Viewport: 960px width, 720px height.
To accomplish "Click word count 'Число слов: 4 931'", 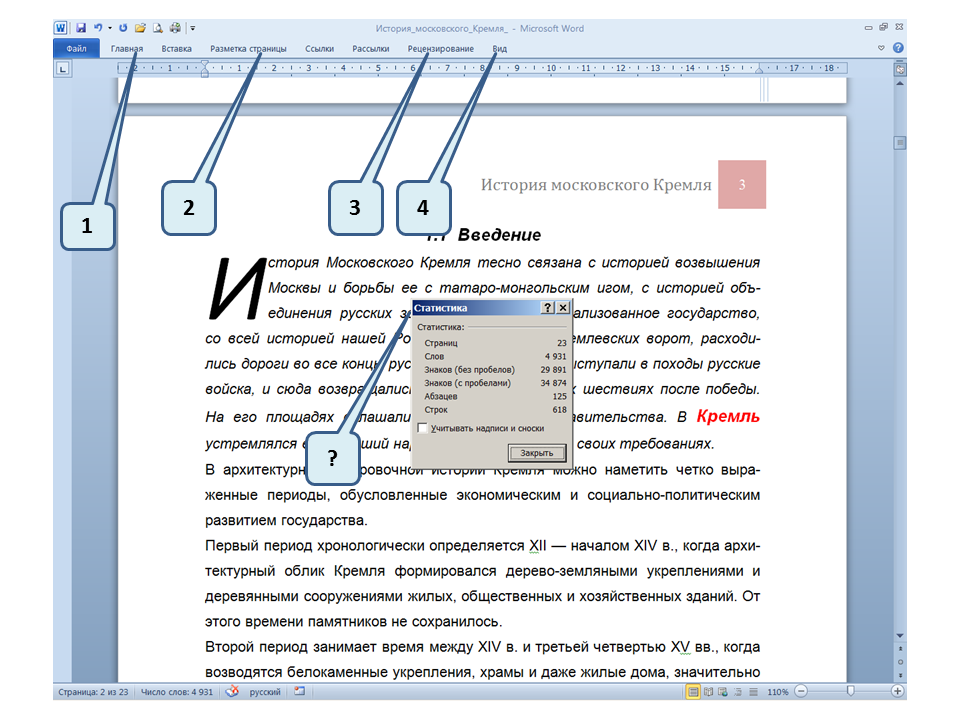I will 177,691.
